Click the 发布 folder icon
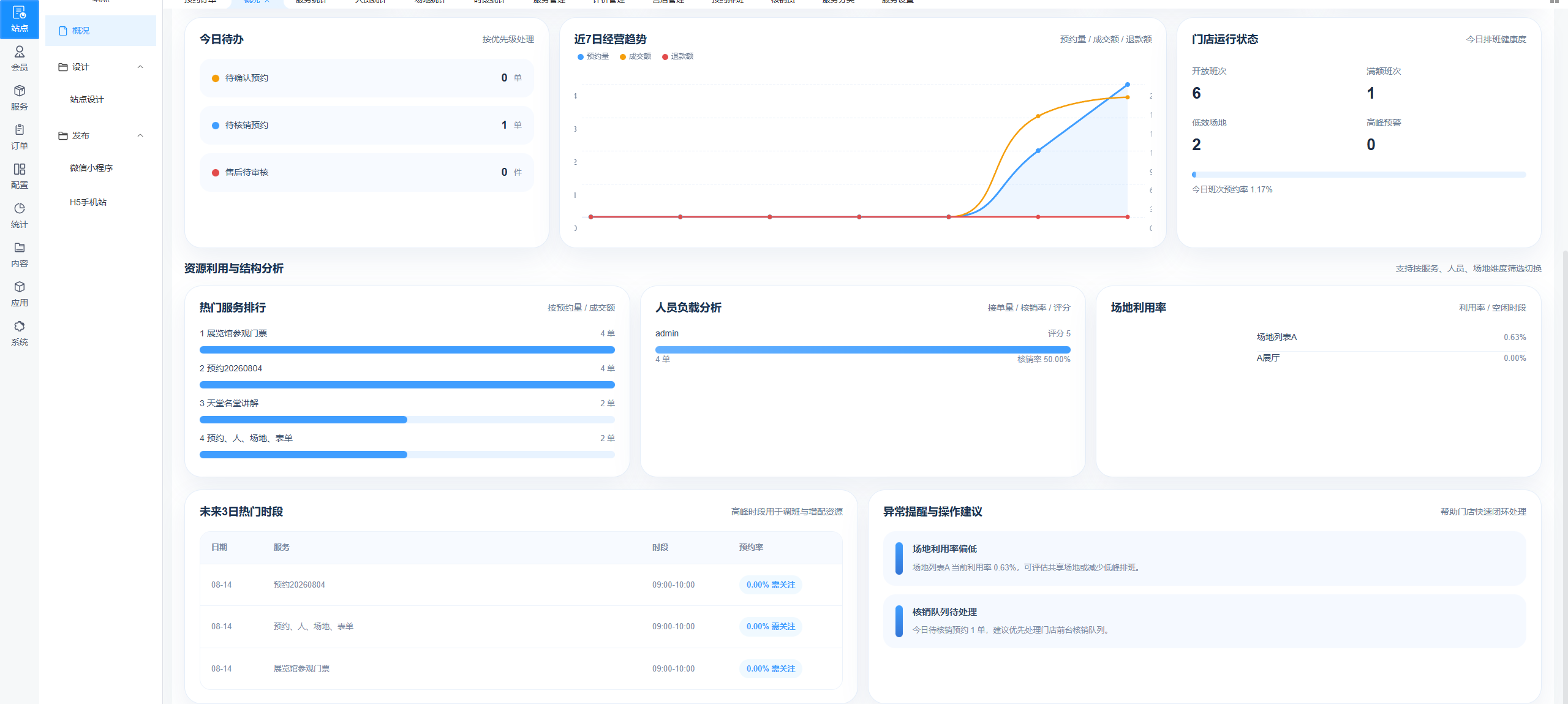1568x704 pixels. (62, 135)
